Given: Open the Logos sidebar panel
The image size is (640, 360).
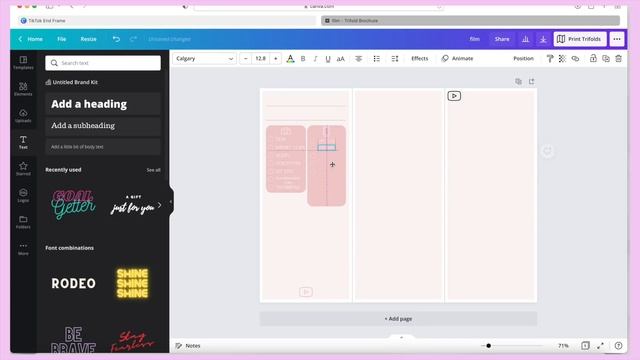Looking at the screenshot, I should coord(23,195).
